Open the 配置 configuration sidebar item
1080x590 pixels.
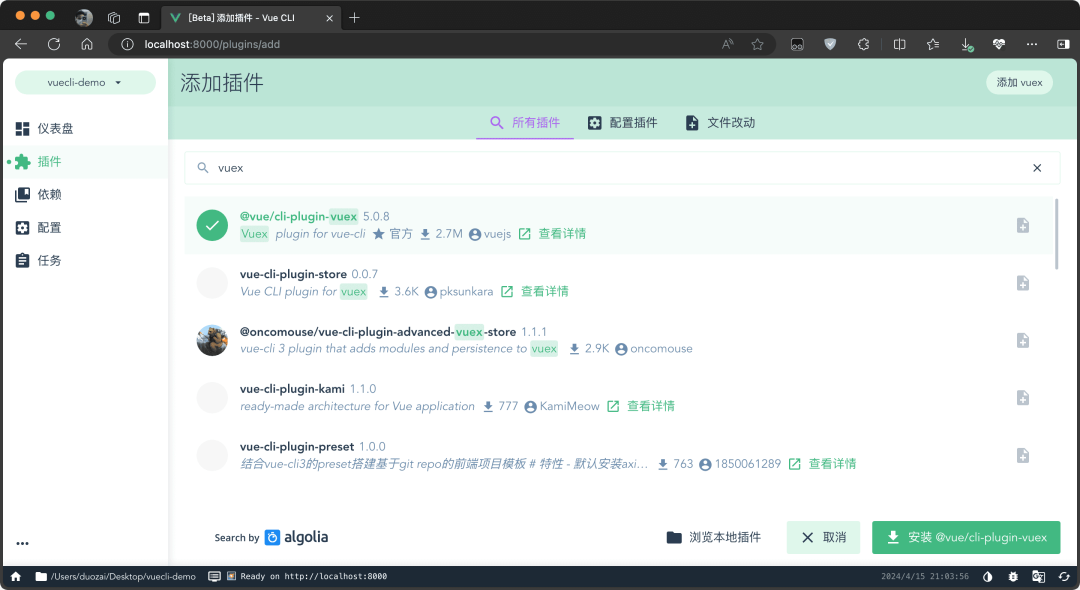tap(85, 228)
